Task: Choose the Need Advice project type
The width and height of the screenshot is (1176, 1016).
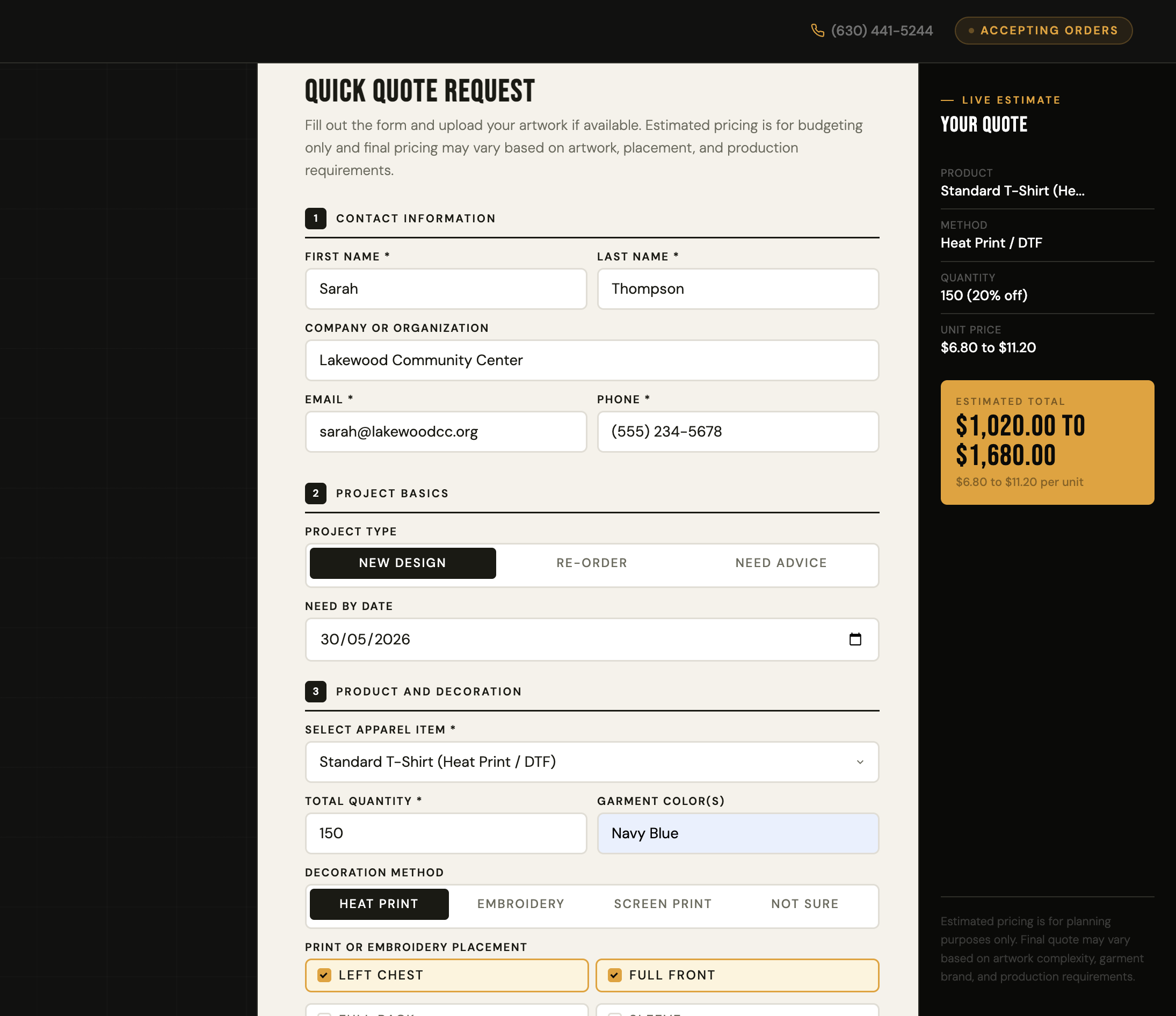Action: [780, 563]
